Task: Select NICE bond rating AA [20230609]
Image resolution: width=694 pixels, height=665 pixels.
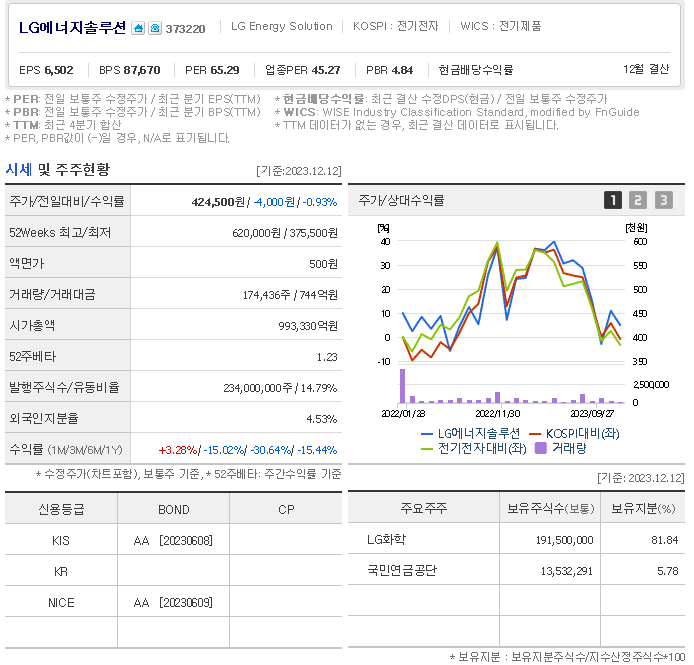Action: click(173, 603)
